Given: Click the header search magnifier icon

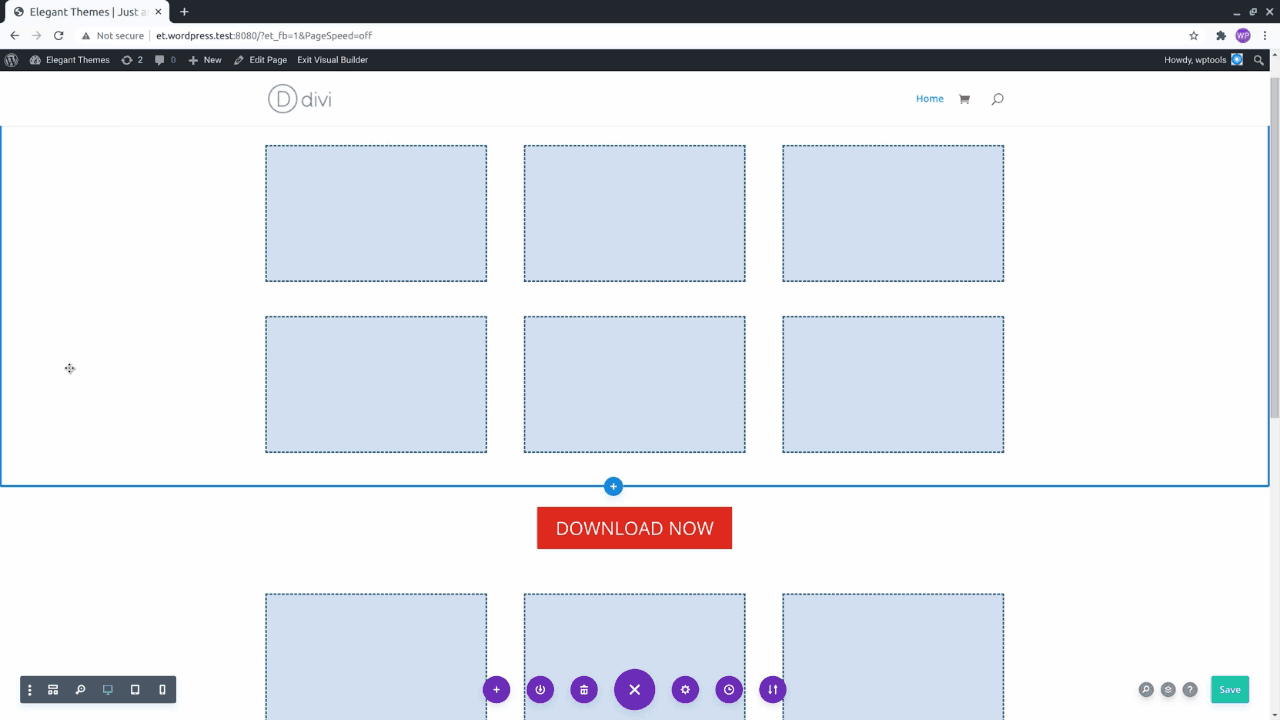Looking at the screenshot, I should click(x=997, y=99).
